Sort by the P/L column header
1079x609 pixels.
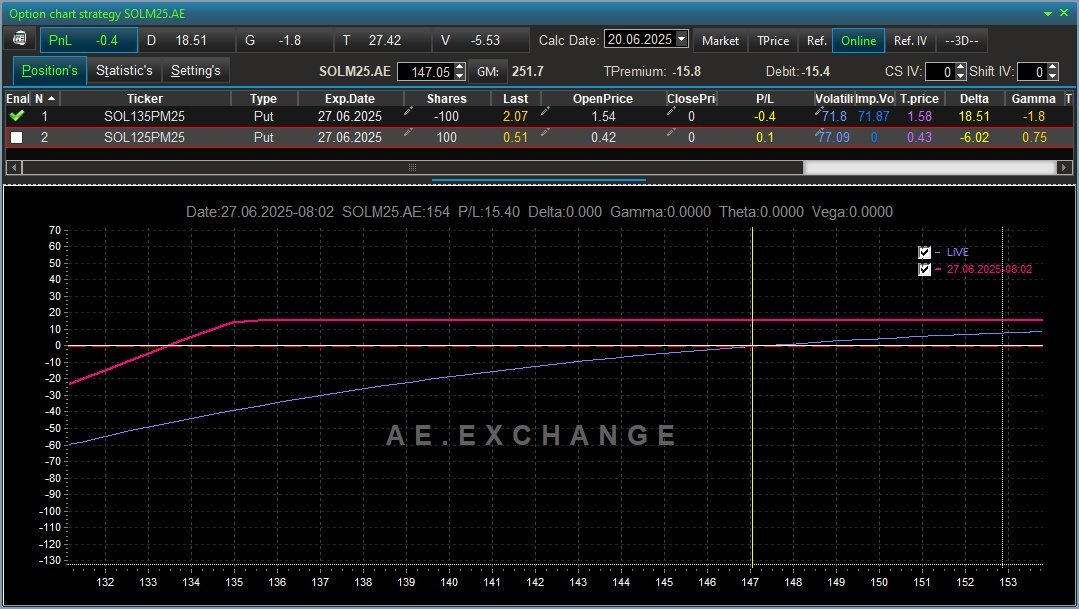pyautogui.click(x=765, y=98)
